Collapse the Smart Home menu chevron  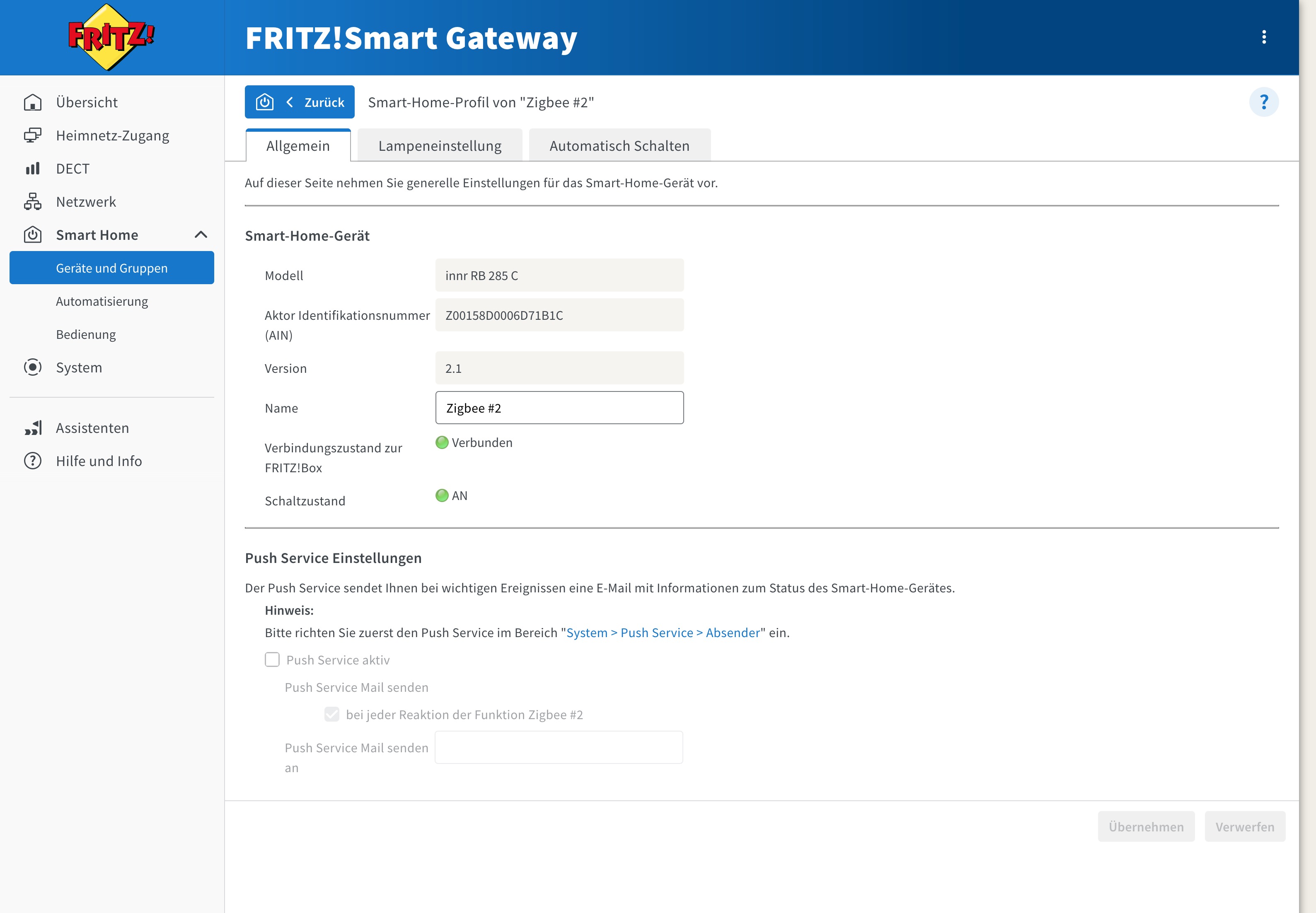pos(201,235)
